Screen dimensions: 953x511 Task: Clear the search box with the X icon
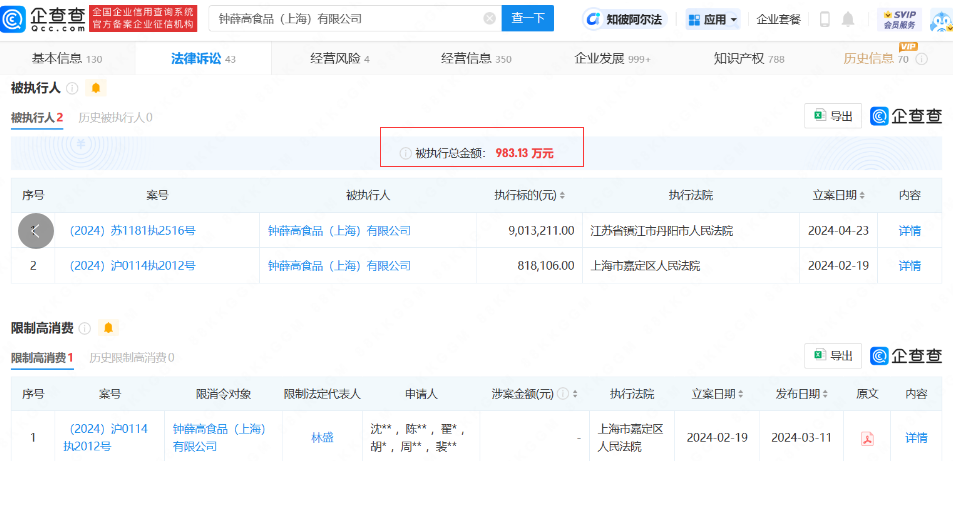[x=489, y=19]
